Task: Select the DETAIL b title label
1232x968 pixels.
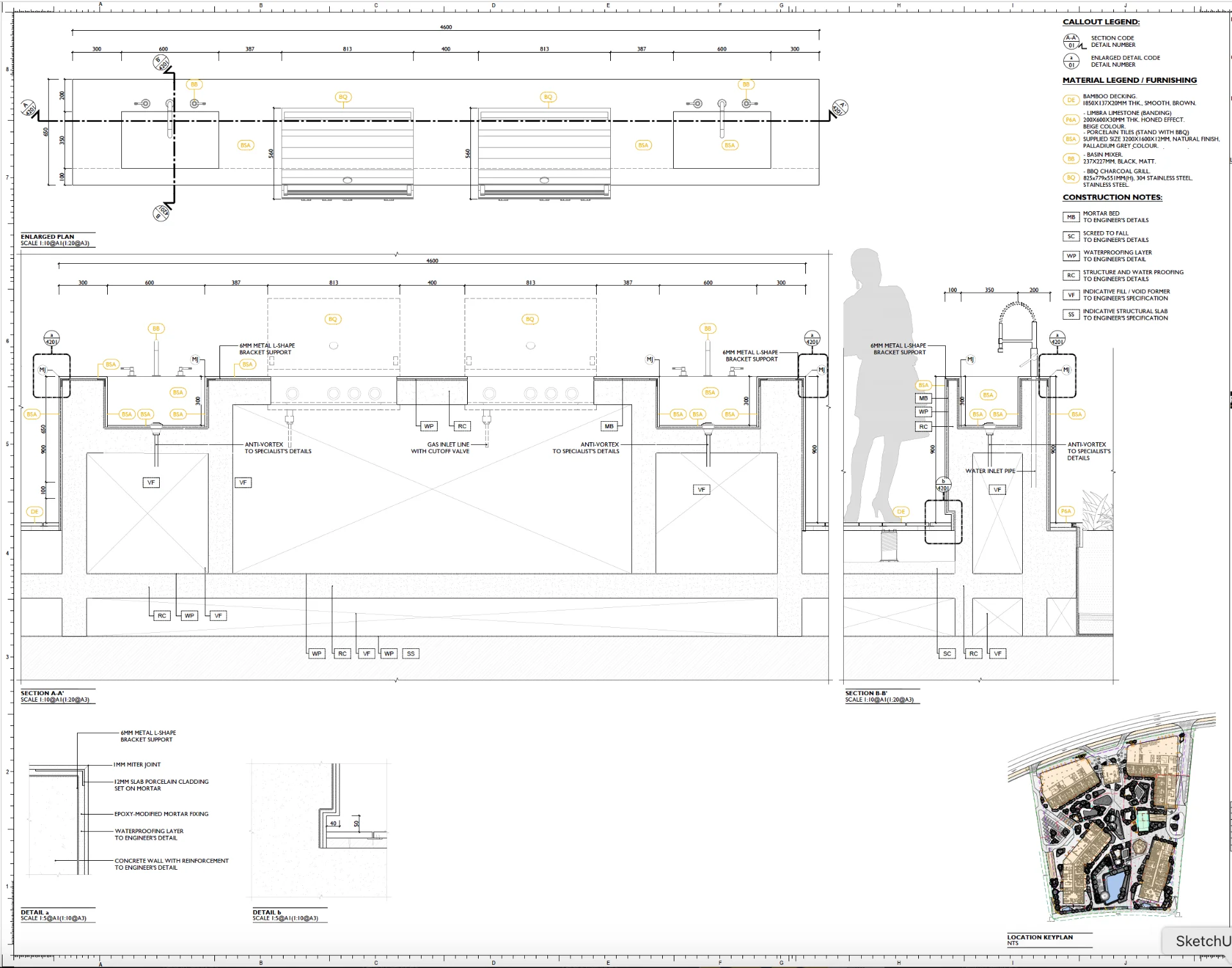Action: [267, 912]
